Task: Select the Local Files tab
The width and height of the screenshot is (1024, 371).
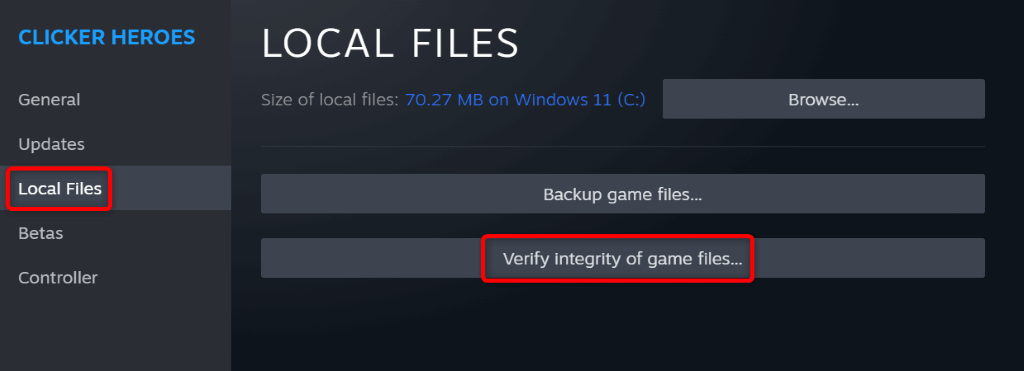Action: coord(59,189)
